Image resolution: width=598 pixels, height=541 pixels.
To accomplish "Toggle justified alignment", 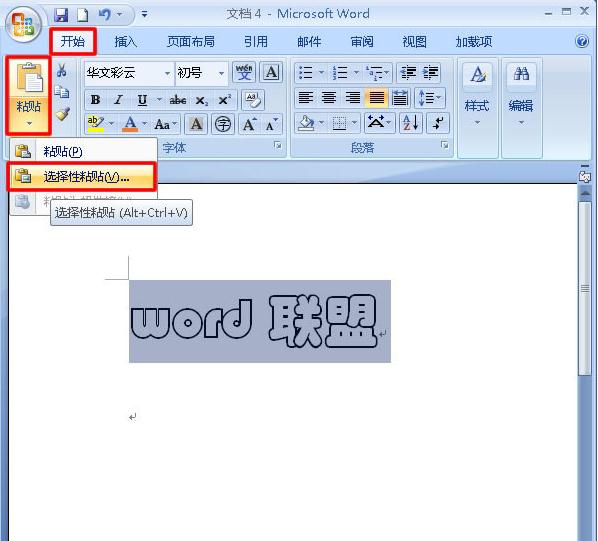I will coord(376,98).
